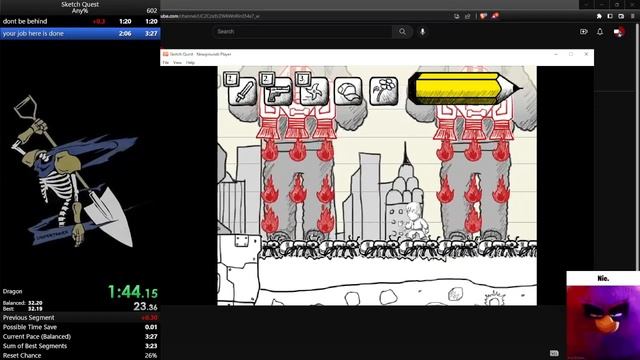Click the Current Pace (Balanced) row
This screenshot has height=360, width=640.
click(x=80, y=336)
